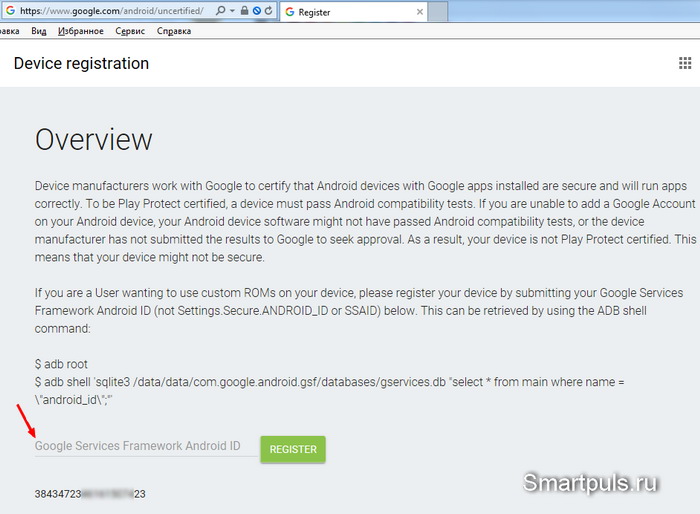The height and width of the screenshot is (514, 700).
Task: Click the google.com URL in address bar
Action: click(x=112, y=11)
